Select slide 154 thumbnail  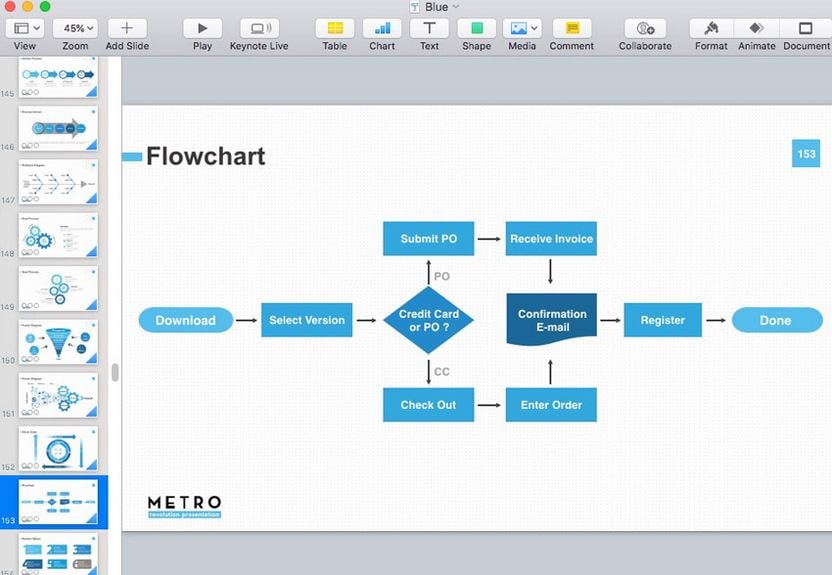point(58,554)
